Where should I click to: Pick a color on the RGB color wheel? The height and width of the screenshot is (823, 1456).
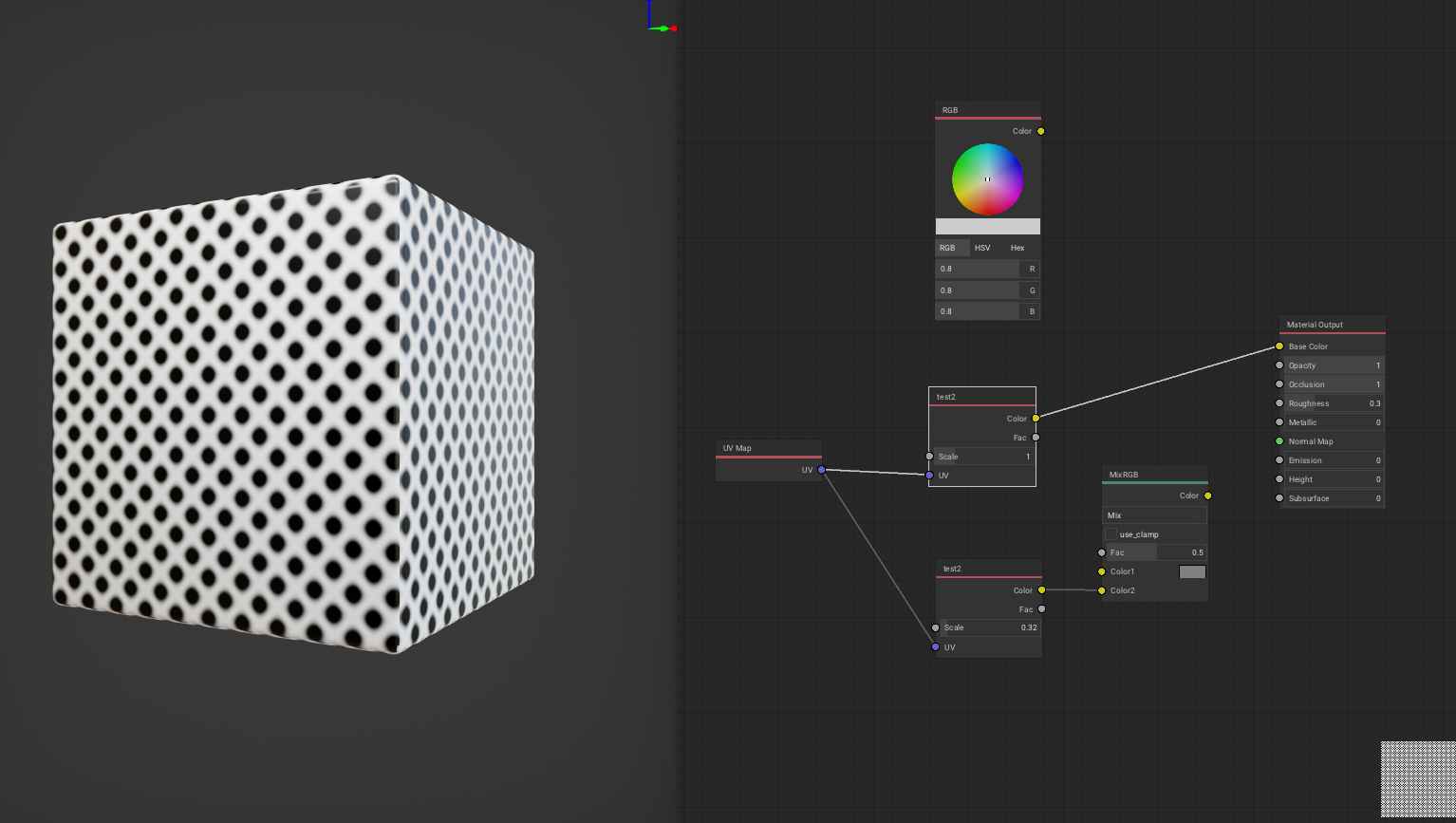coord(987,178)
